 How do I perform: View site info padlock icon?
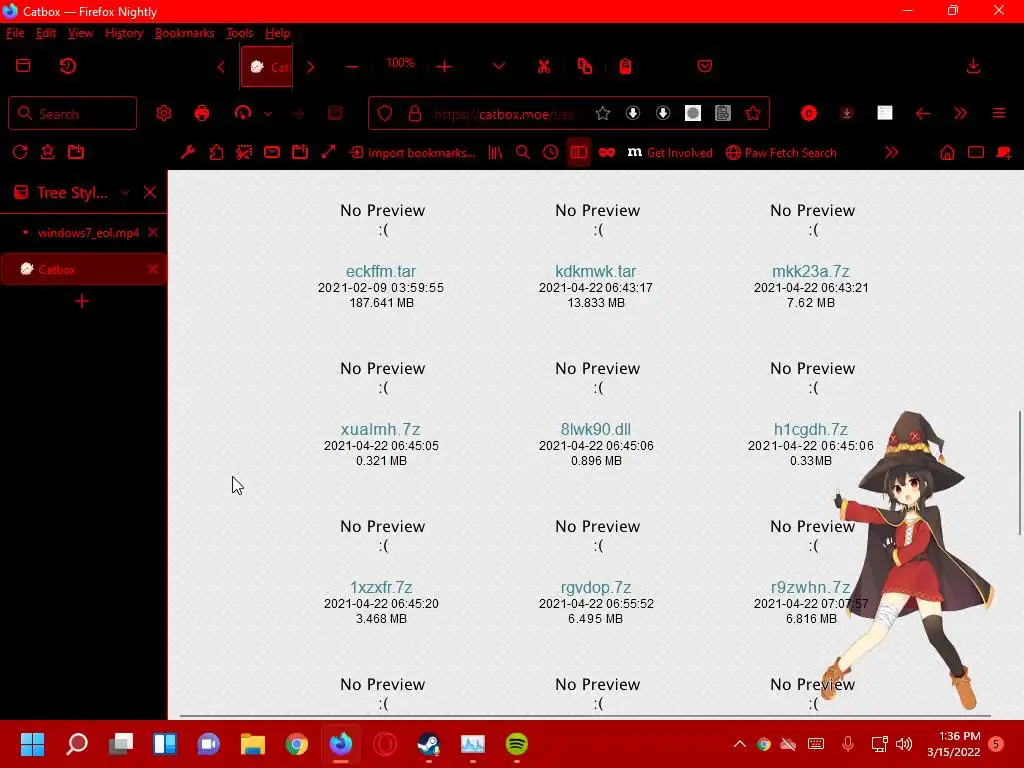click(x=415, y=114)
